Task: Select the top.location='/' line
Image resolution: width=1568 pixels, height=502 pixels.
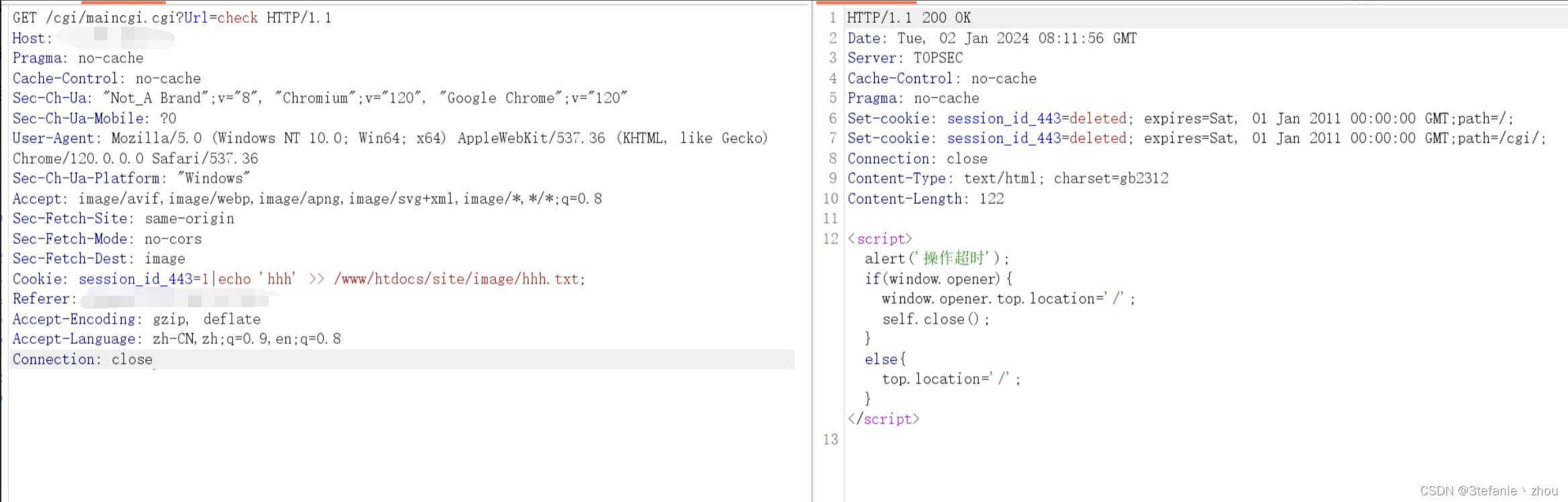Action: click(x=951, y=380)
